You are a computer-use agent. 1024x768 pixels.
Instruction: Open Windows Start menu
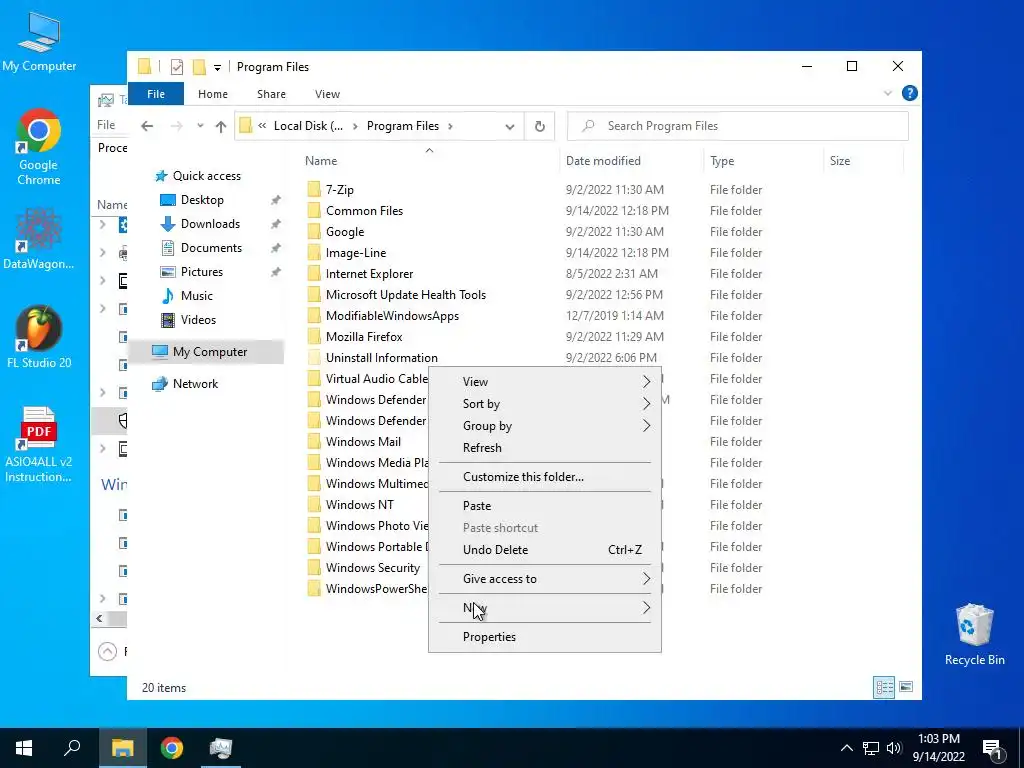point(24,748)
